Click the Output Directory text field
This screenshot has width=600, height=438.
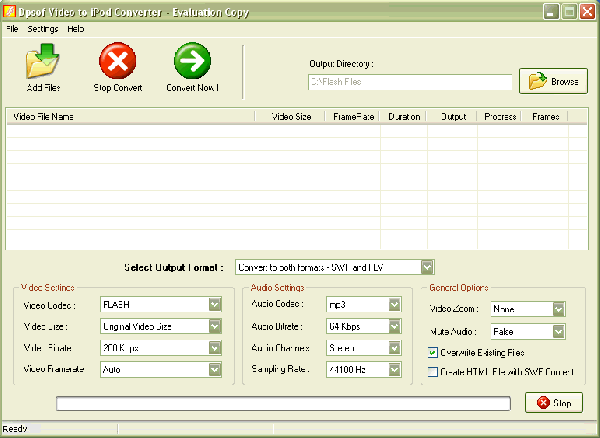coord(408,82)
